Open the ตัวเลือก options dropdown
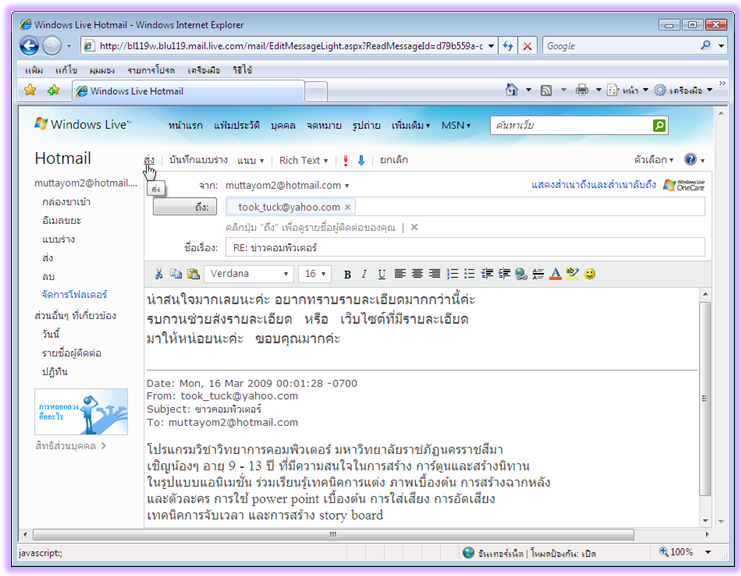The width and height of the screenshot is (741, 576). pyautogui.click(x=654, y=160)
